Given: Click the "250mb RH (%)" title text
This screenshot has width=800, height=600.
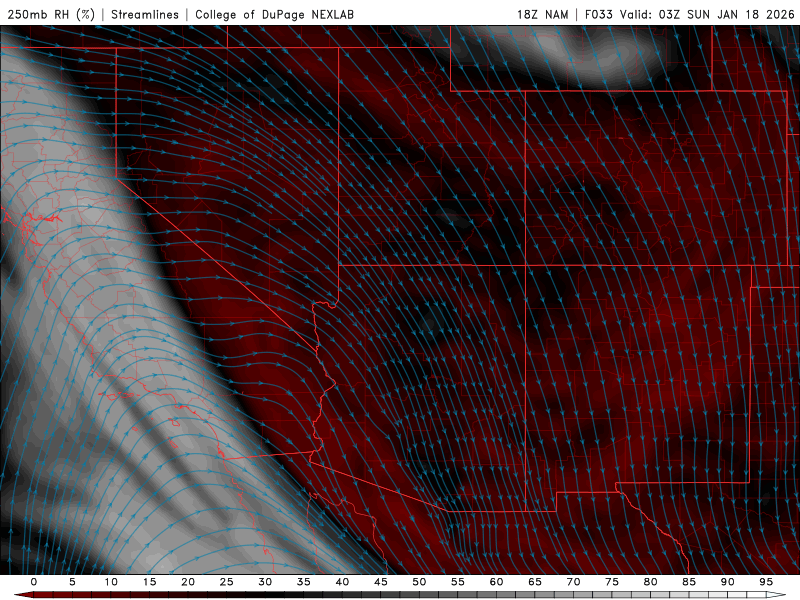Looking at the screenshot, I should [x=51, y=14].
